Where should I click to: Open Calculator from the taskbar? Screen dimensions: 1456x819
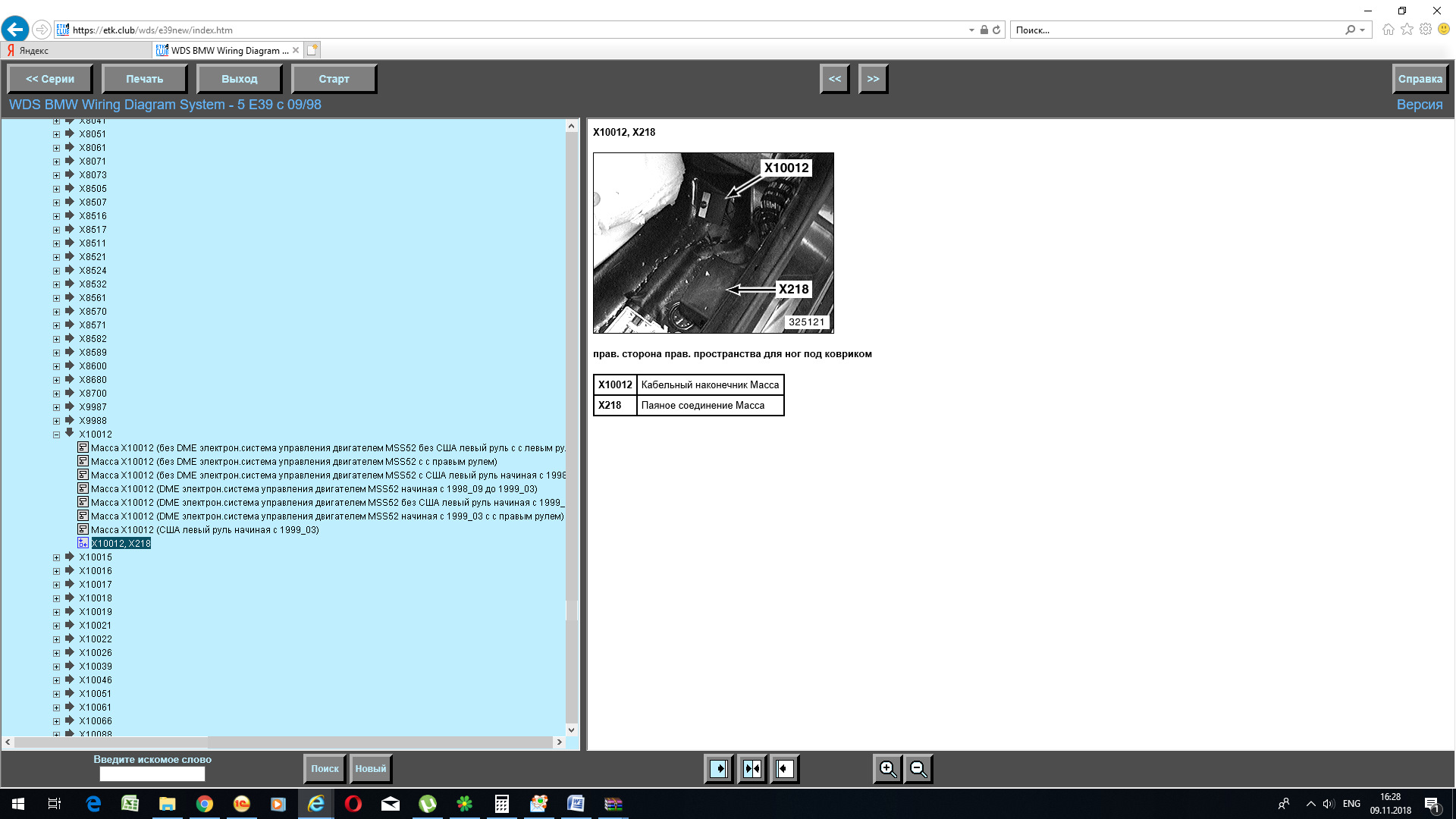tap(502, 804)
